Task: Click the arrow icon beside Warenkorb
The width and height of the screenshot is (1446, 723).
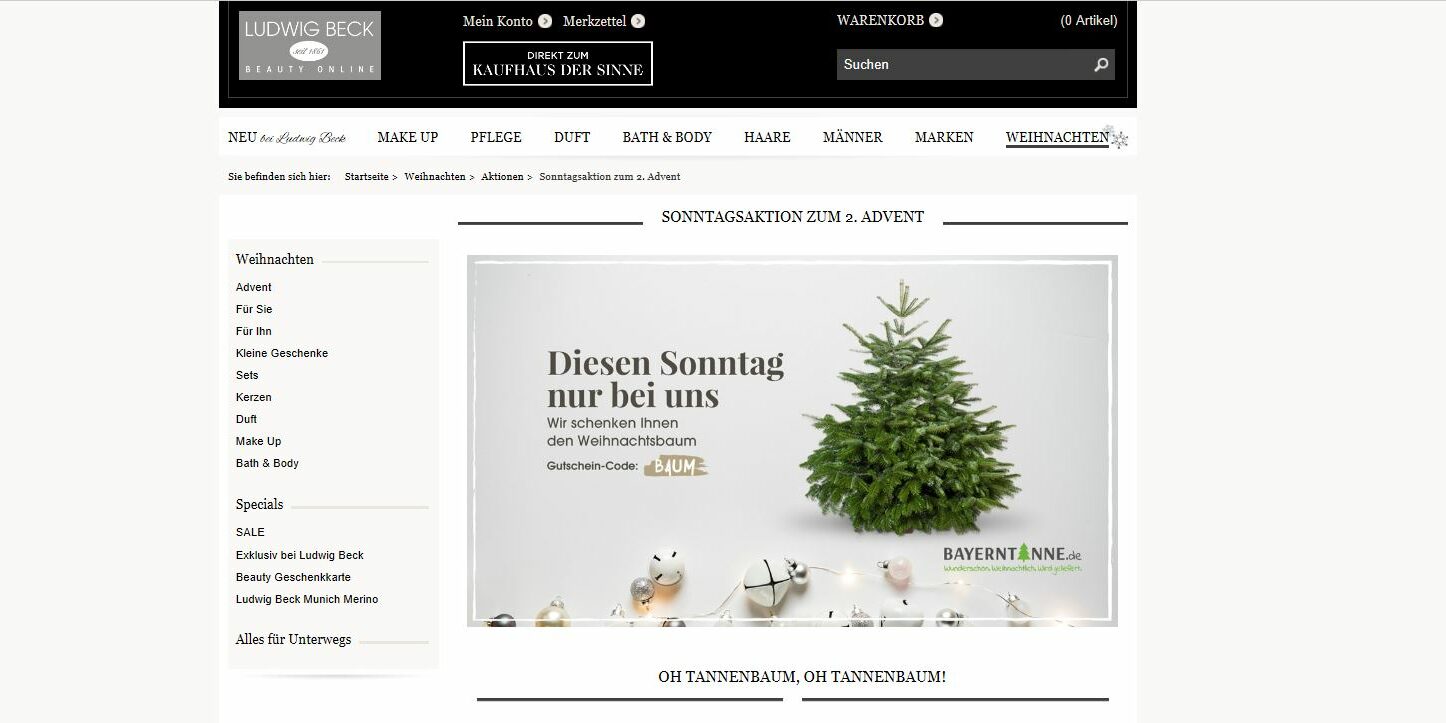Action: point(936,20)
